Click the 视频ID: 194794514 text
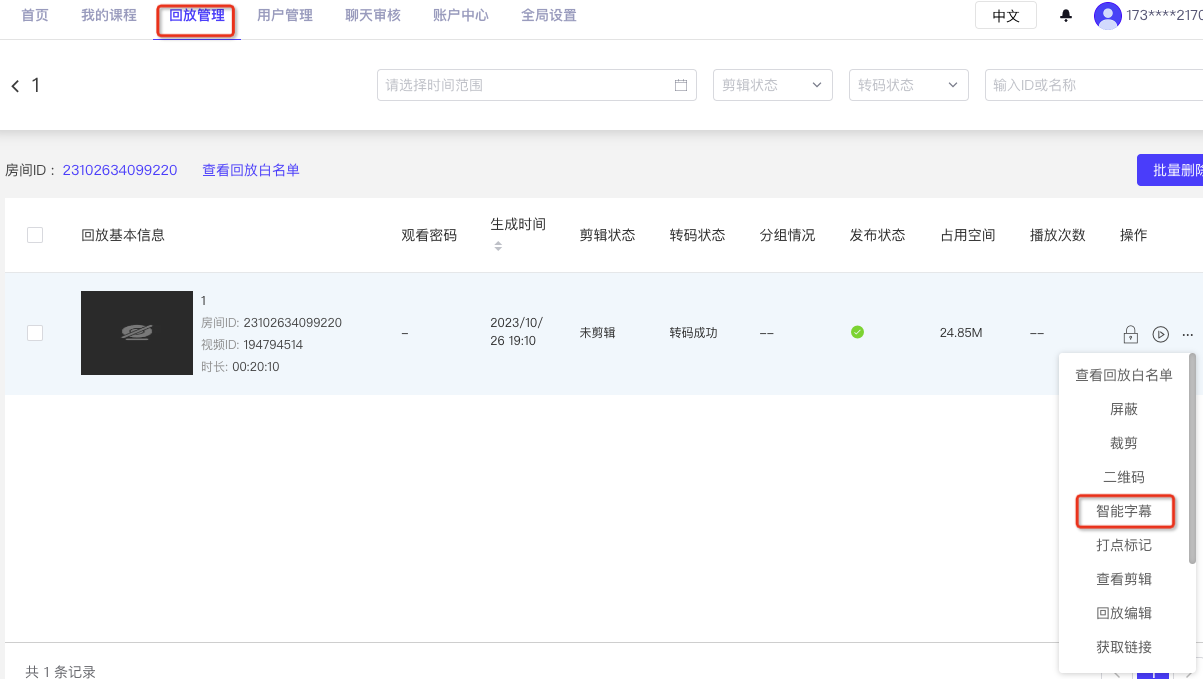This screenshot has height=679, width=1203. pyautogui.click(x=252, y=345)
